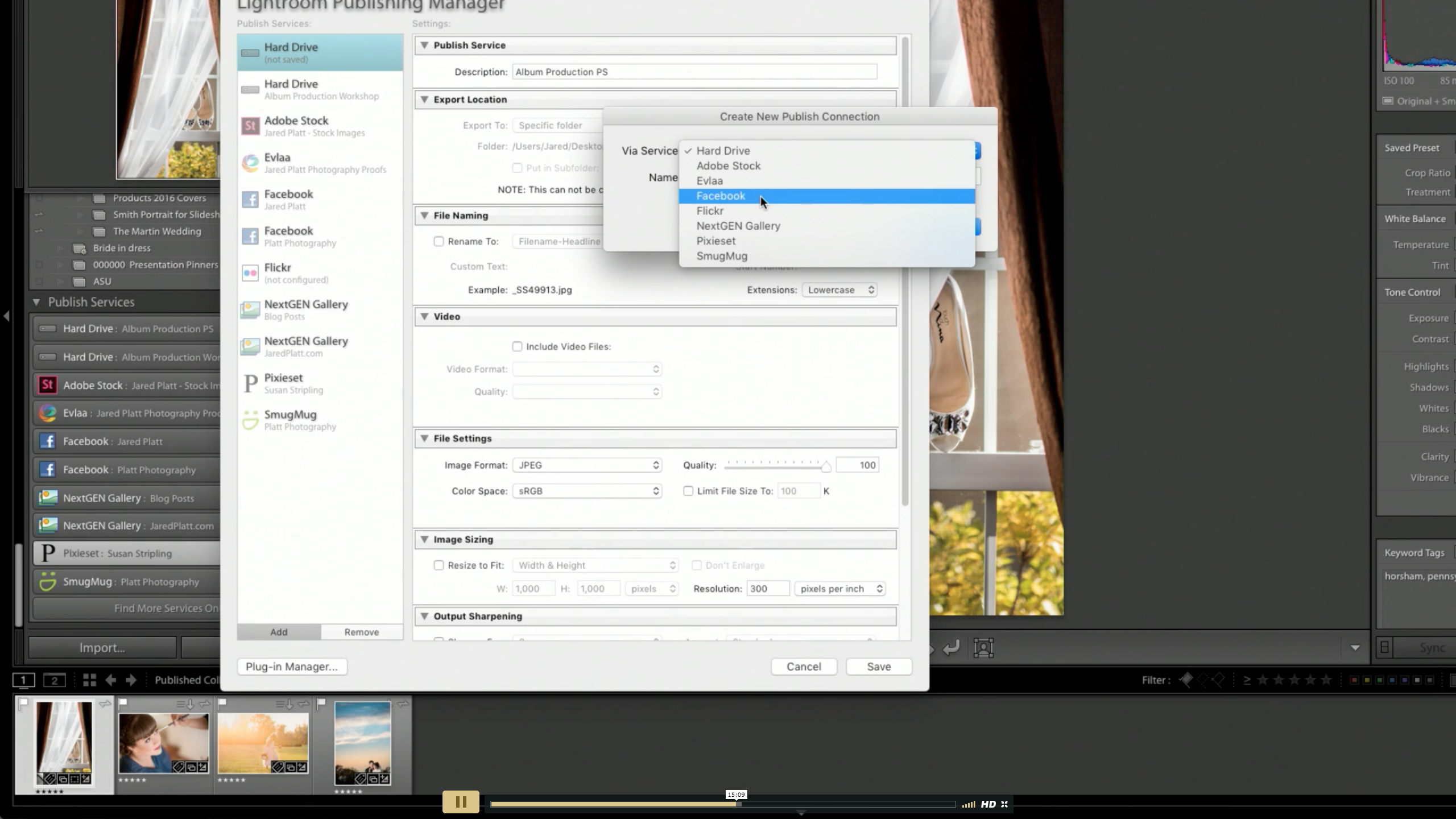Click the return arrow icon in toolbar
The width and height of the screenshot is (1456, 819).
(951, 647)
